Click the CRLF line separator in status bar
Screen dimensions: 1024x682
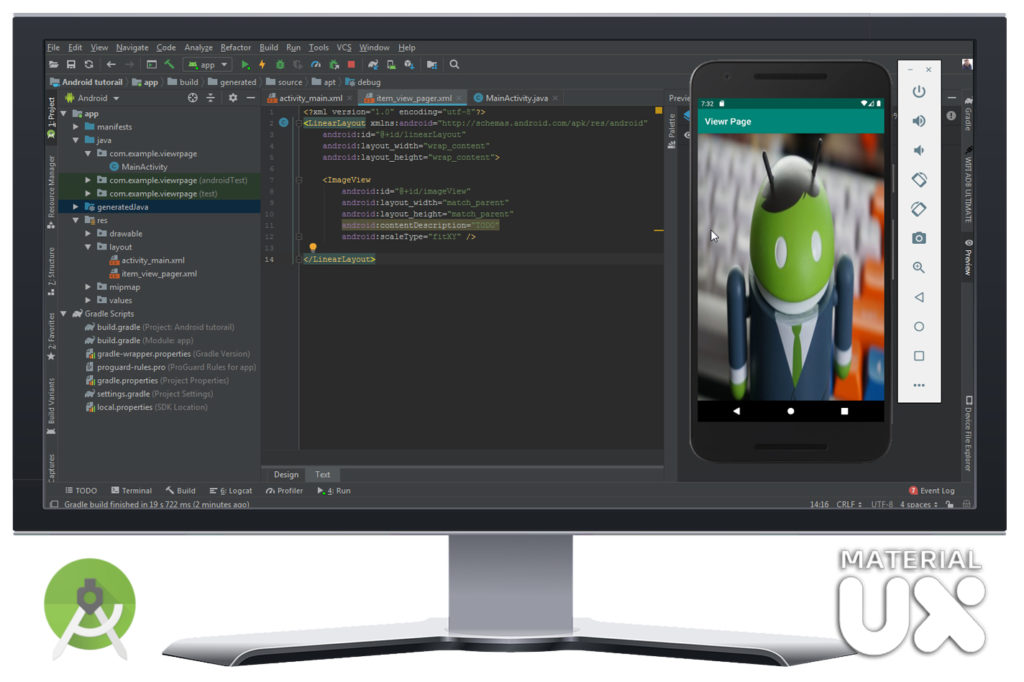click(848, 504)
